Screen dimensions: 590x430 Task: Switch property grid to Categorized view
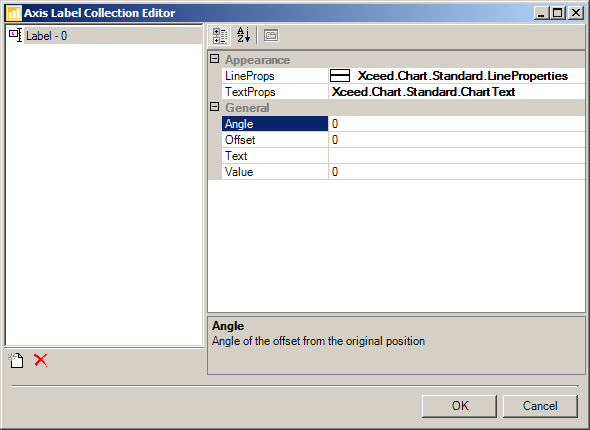220,36
